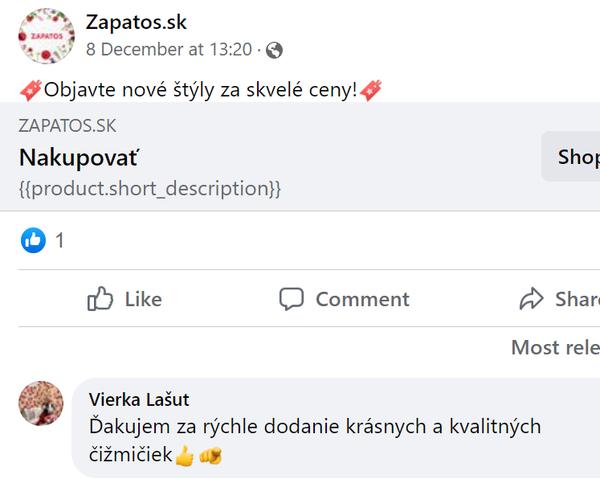
Task: Click the blue Like reaction icon
Action: click(33, 240)
